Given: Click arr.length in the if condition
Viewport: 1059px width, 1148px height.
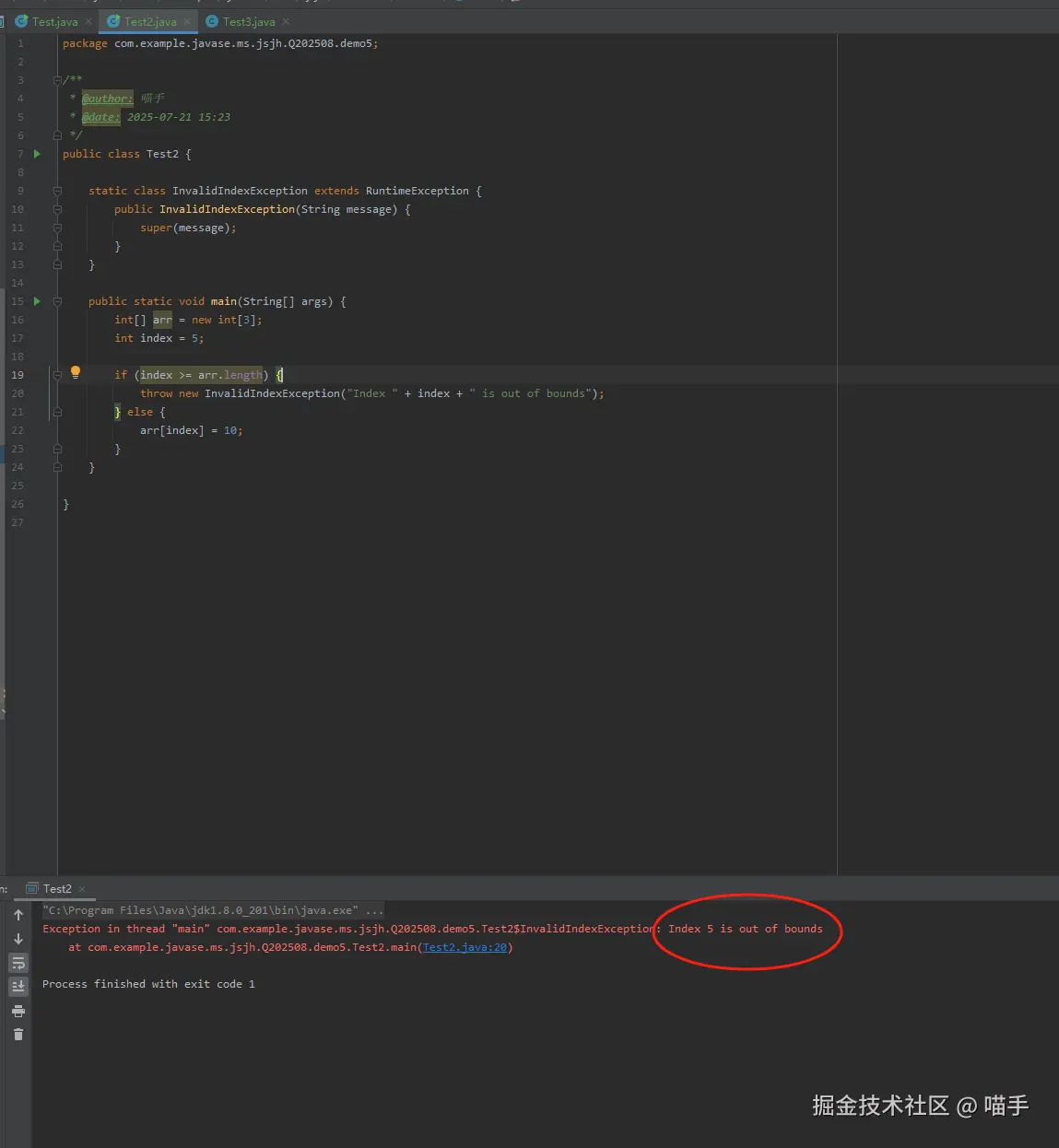Looking at the screenshot, I should pyautogui.click(x=230, y=375).
